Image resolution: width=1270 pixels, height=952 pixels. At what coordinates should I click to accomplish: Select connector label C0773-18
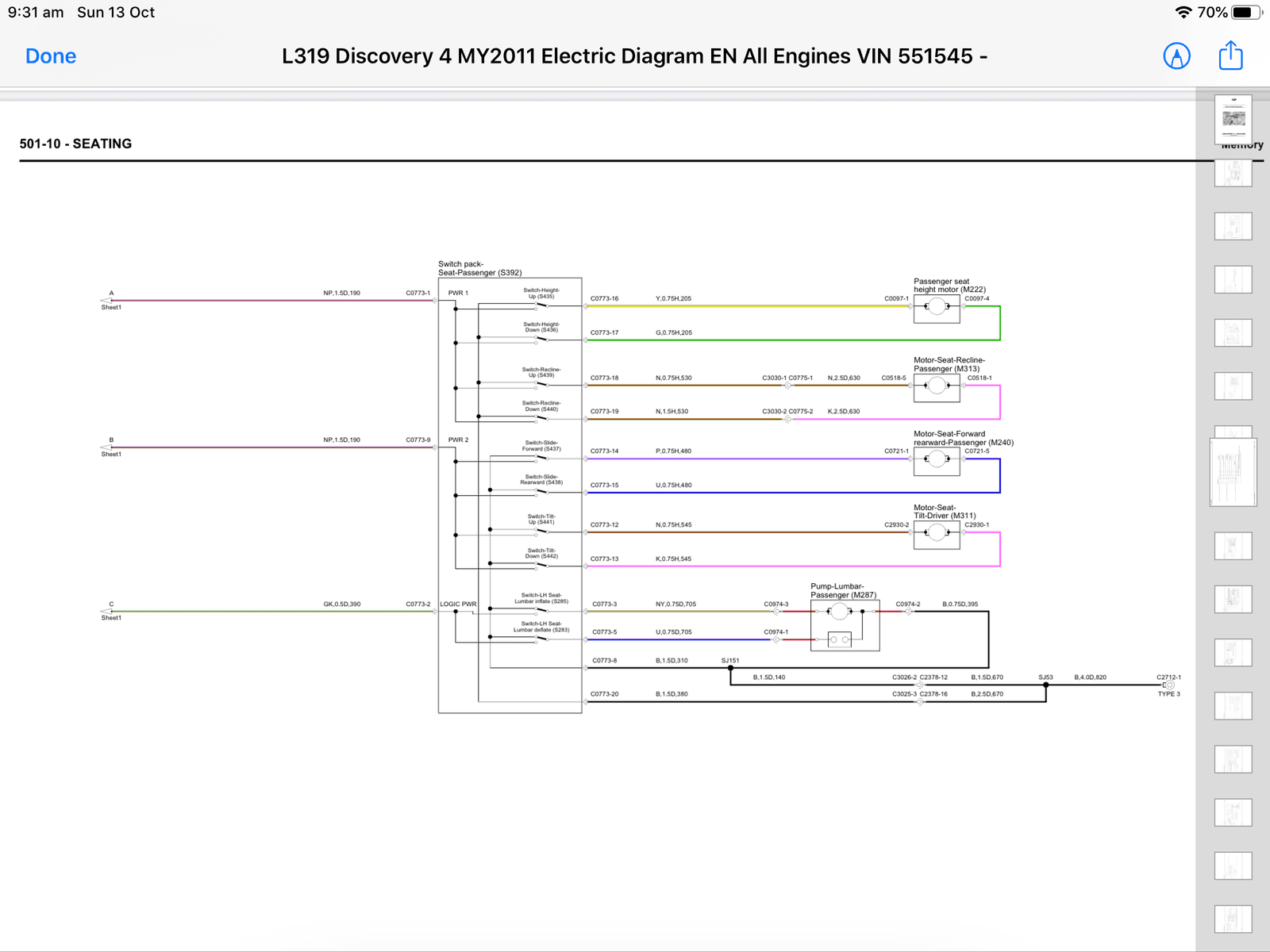(x=604, y=378)
